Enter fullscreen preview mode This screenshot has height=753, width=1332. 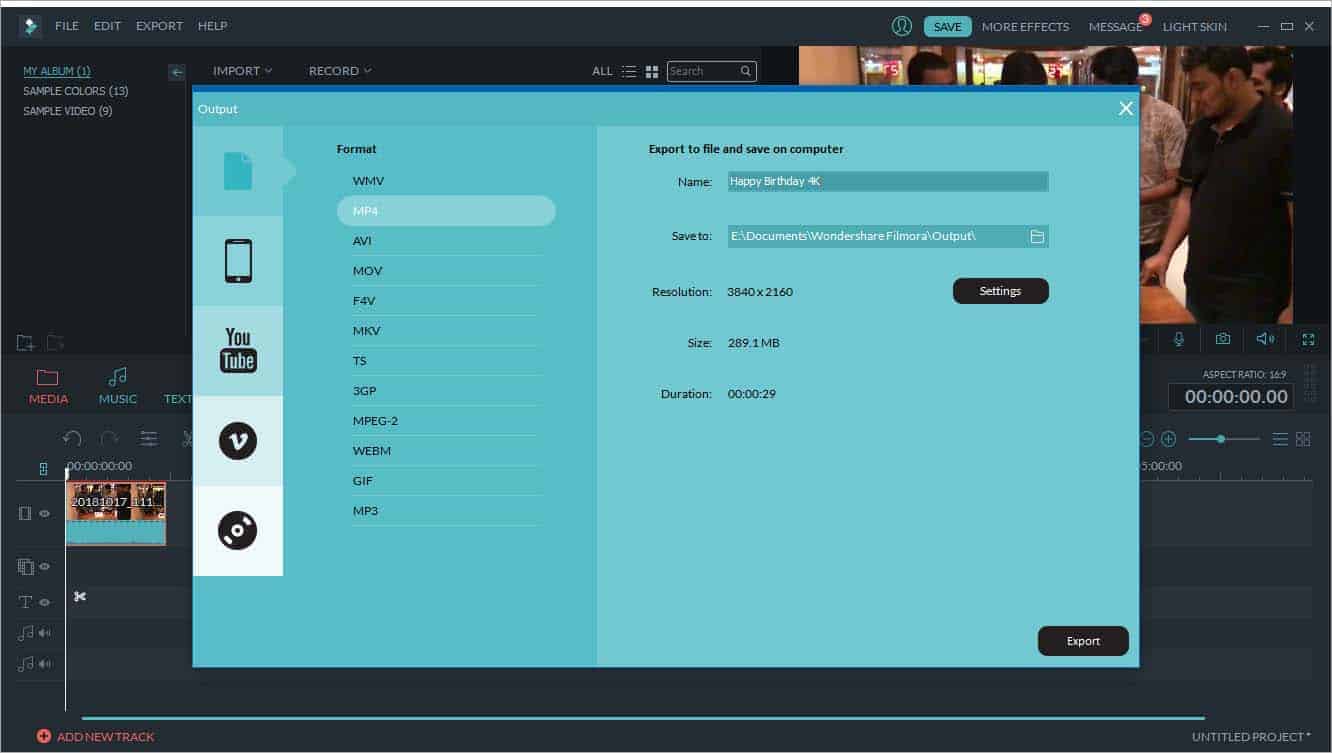(1308, 339)
